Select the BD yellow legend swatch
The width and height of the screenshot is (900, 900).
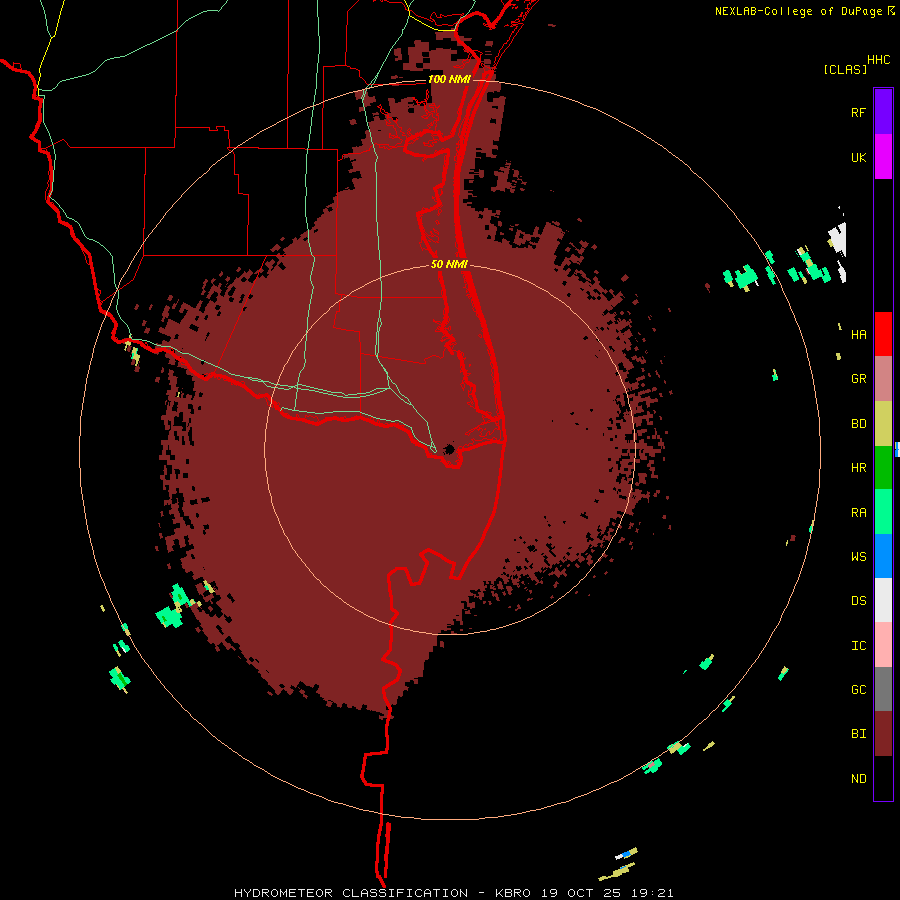883,424
